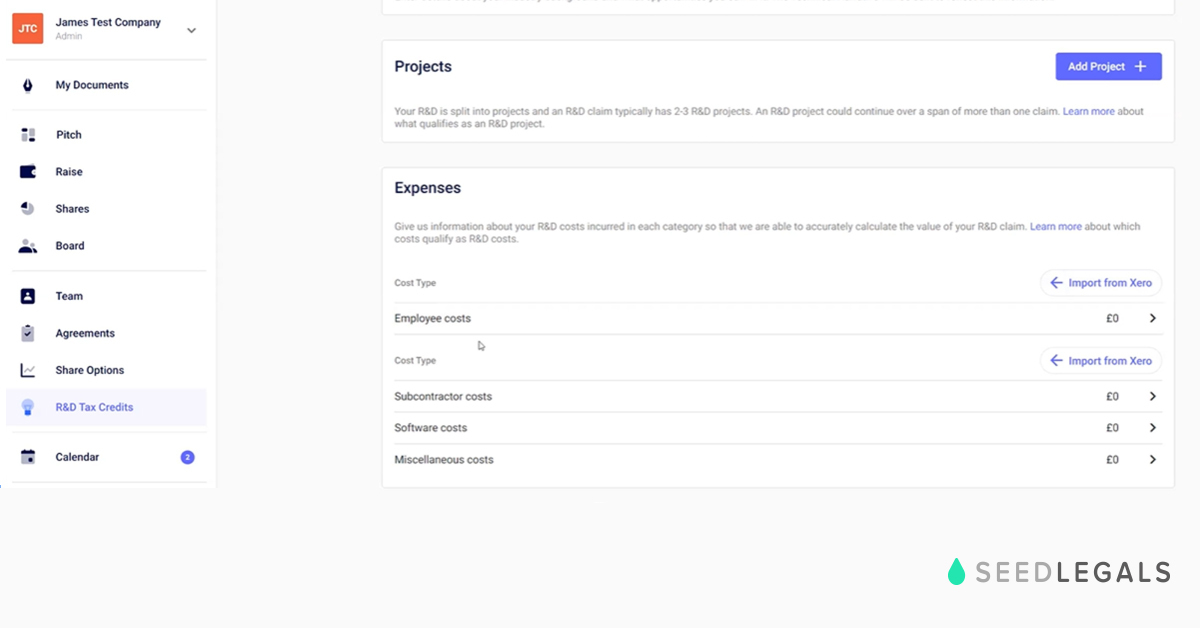Click the Raise flag icon
The image size is (1200, 628).
[x=29, y=171]
